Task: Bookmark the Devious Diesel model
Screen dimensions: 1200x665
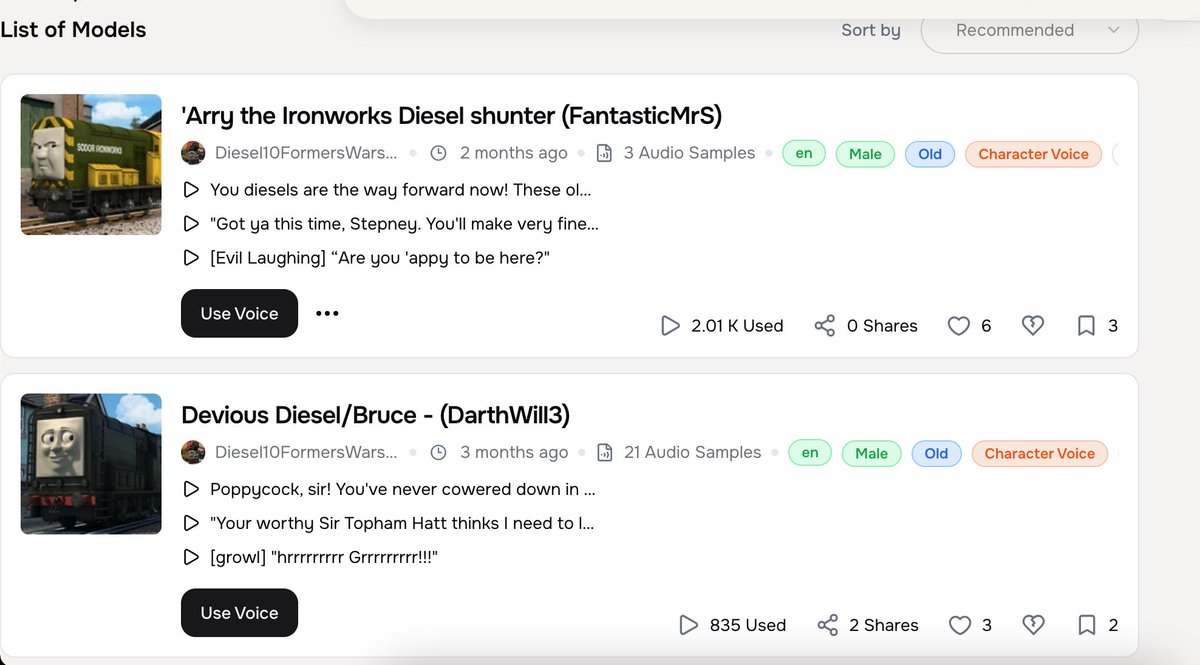Action: click(x=1086, y=625)
